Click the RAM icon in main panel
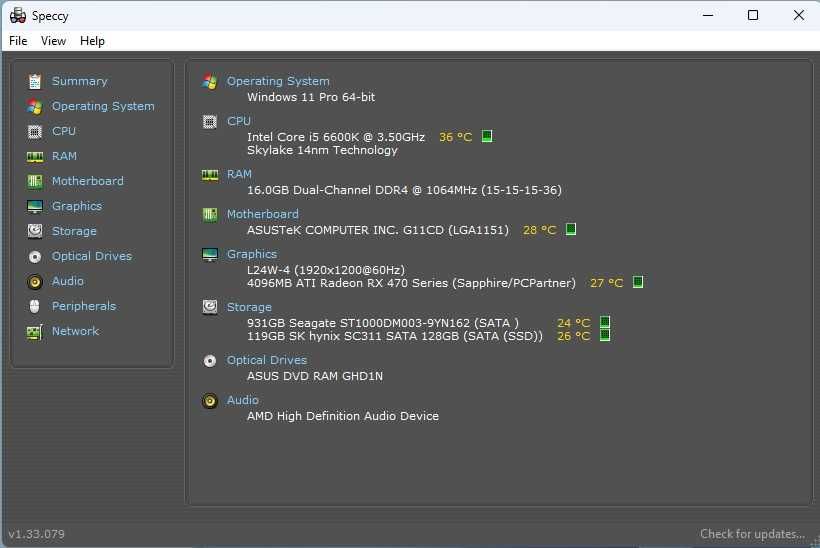 pos(210,175)
